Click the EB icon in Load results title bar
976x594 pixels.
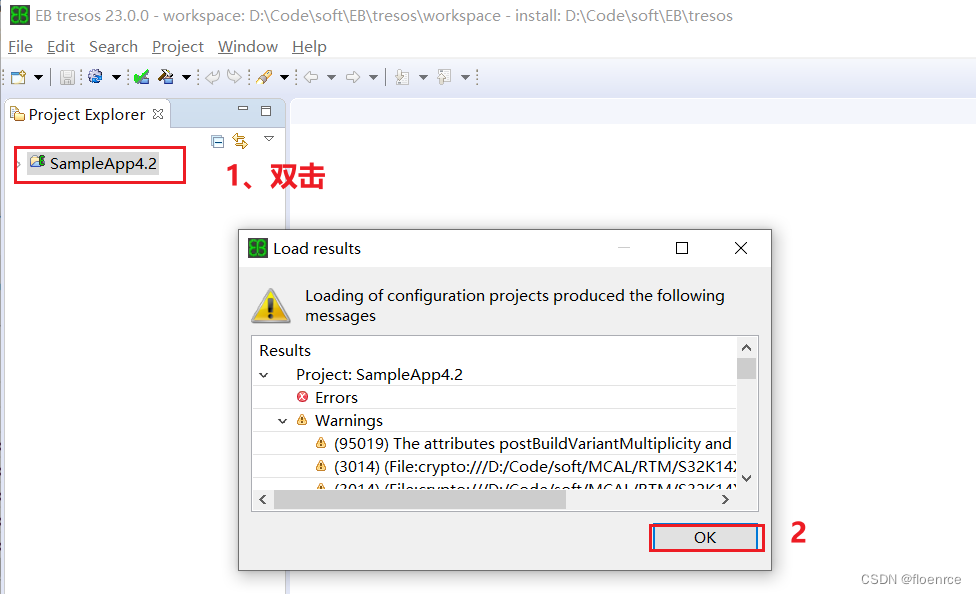[x=258, y=248]
